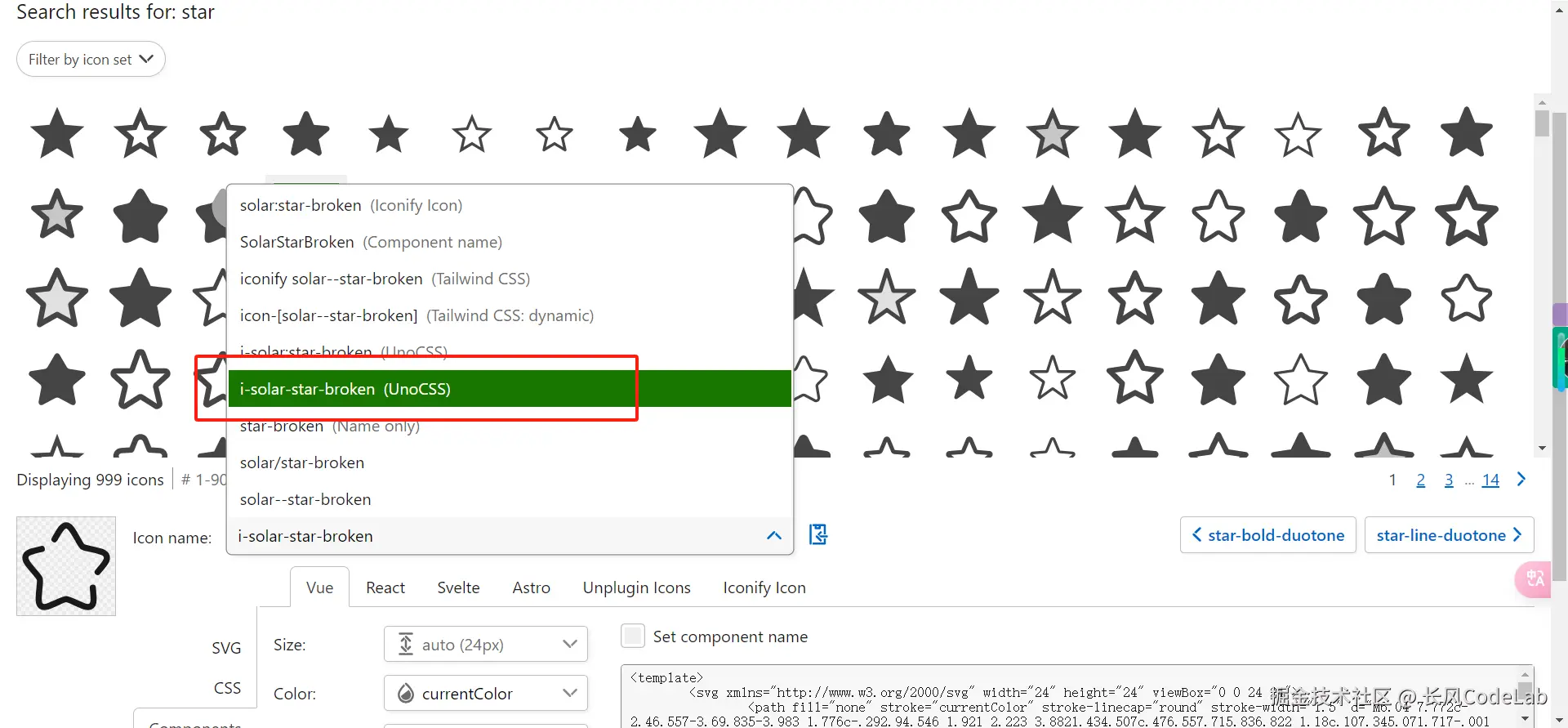The width and height of the screenshot is (1568, 728).
Task: Open results page 2
Action: point(1420,480)
